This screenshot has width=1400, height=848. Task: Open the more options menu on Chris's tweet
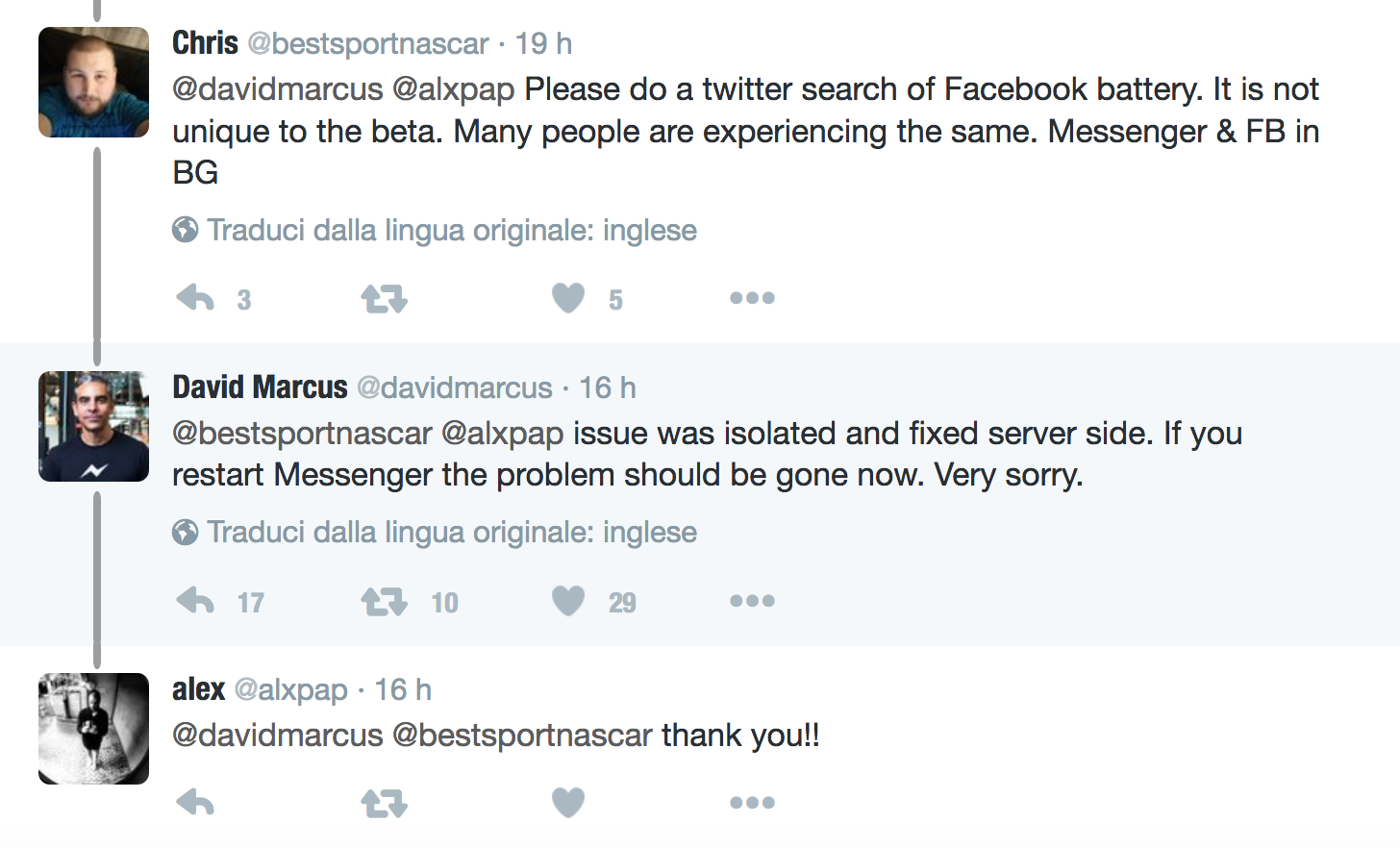pos(752,297)
